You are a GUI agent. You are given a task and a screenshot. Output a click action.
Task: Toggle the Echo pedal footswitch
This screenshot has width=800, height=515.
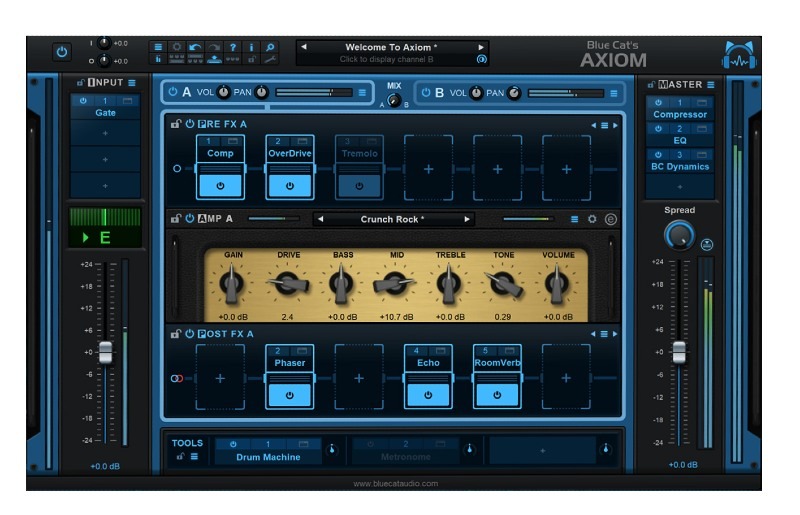[x=428, y=395]
